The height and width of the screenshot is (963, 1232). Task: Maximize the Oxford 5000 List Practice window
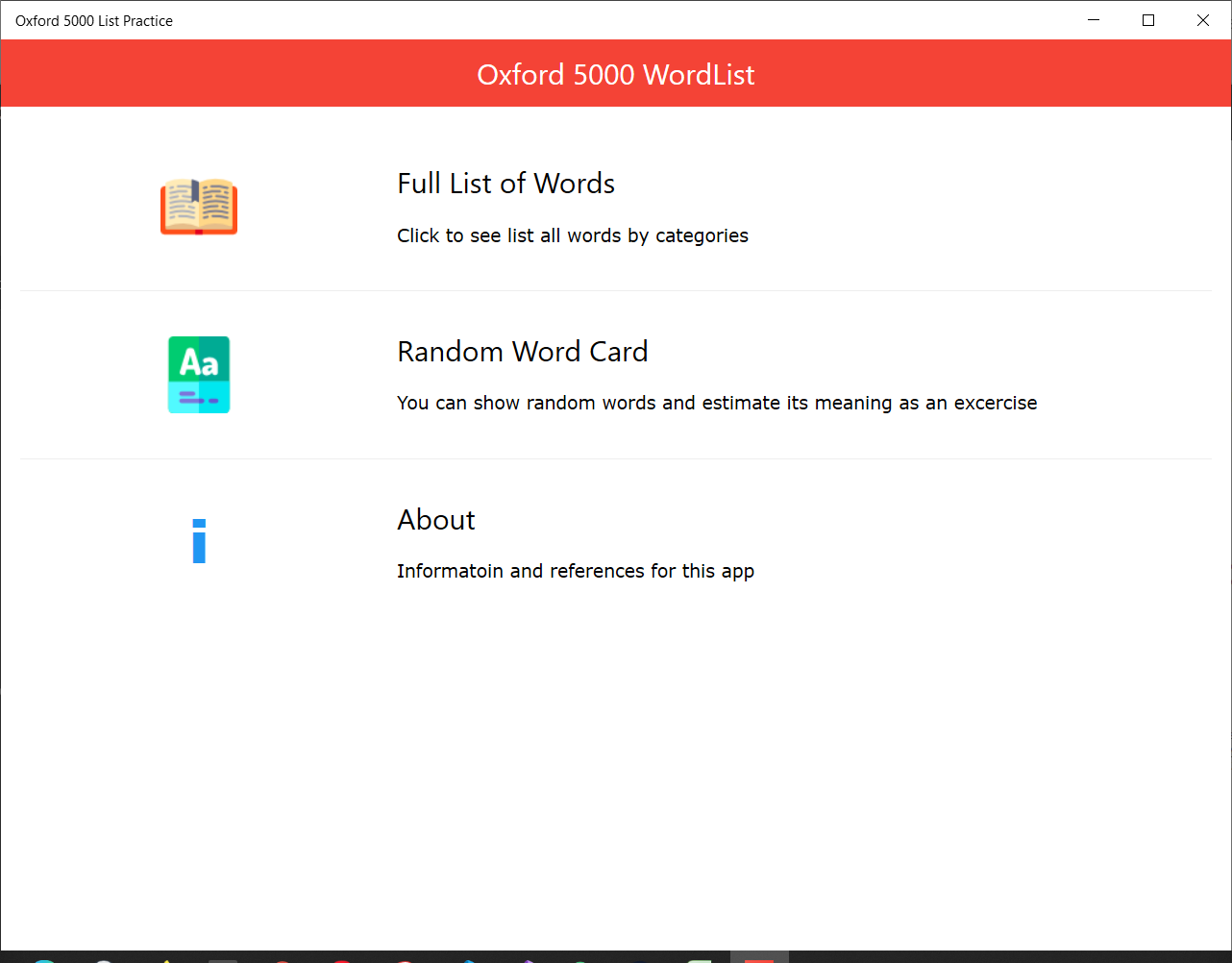click(x=1148, y=20)
